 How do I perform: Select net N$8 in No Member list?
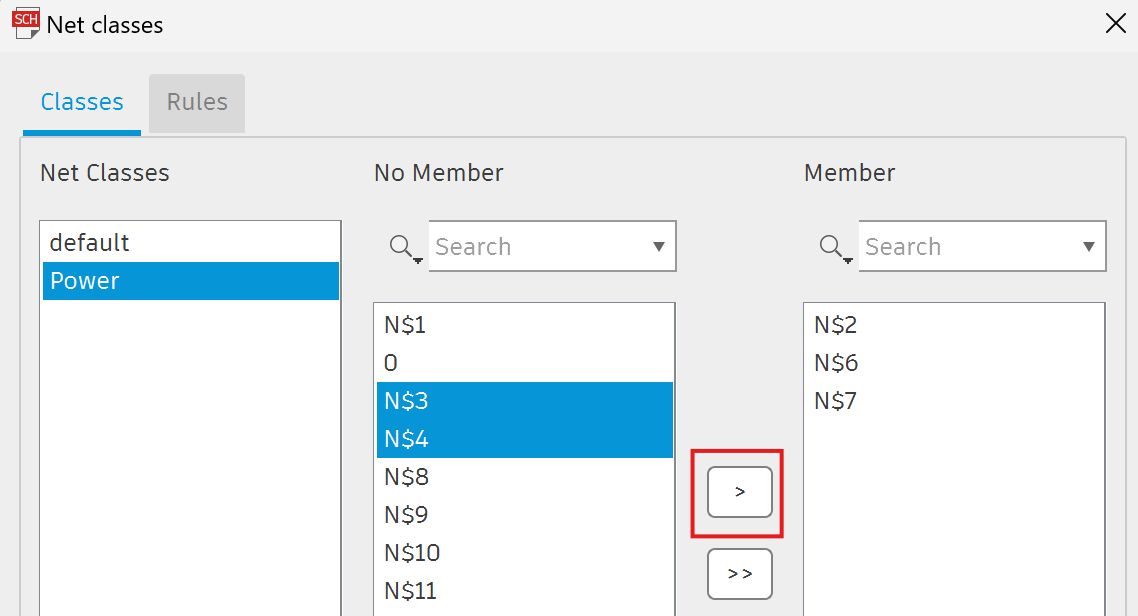(x=525, y=477)
